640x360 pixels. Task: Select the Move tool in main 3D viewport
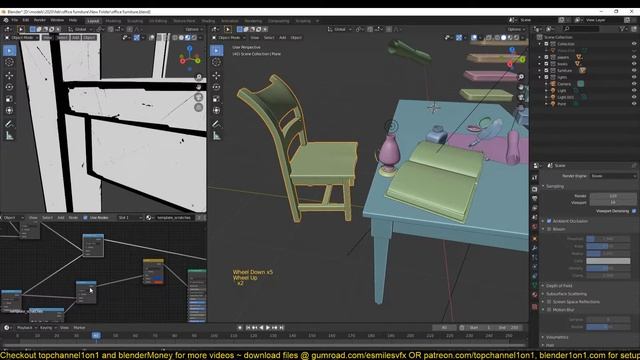[216, 76]
